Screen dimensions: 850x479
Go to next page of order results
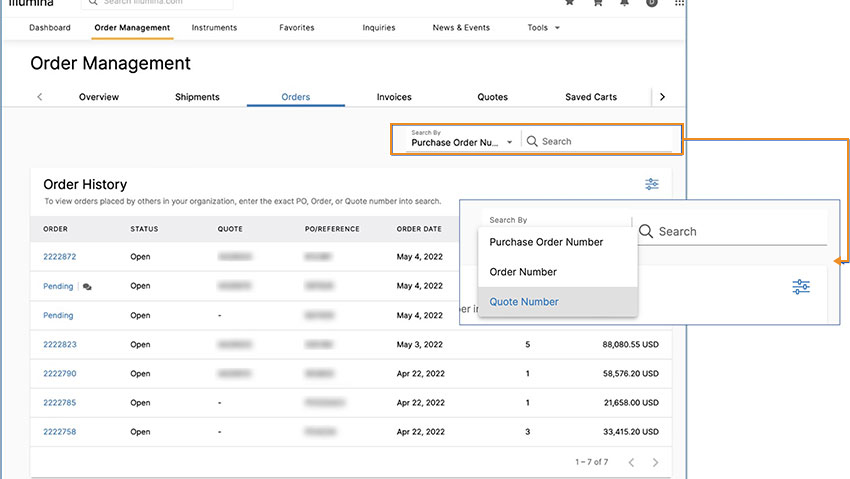click(655, 463)
